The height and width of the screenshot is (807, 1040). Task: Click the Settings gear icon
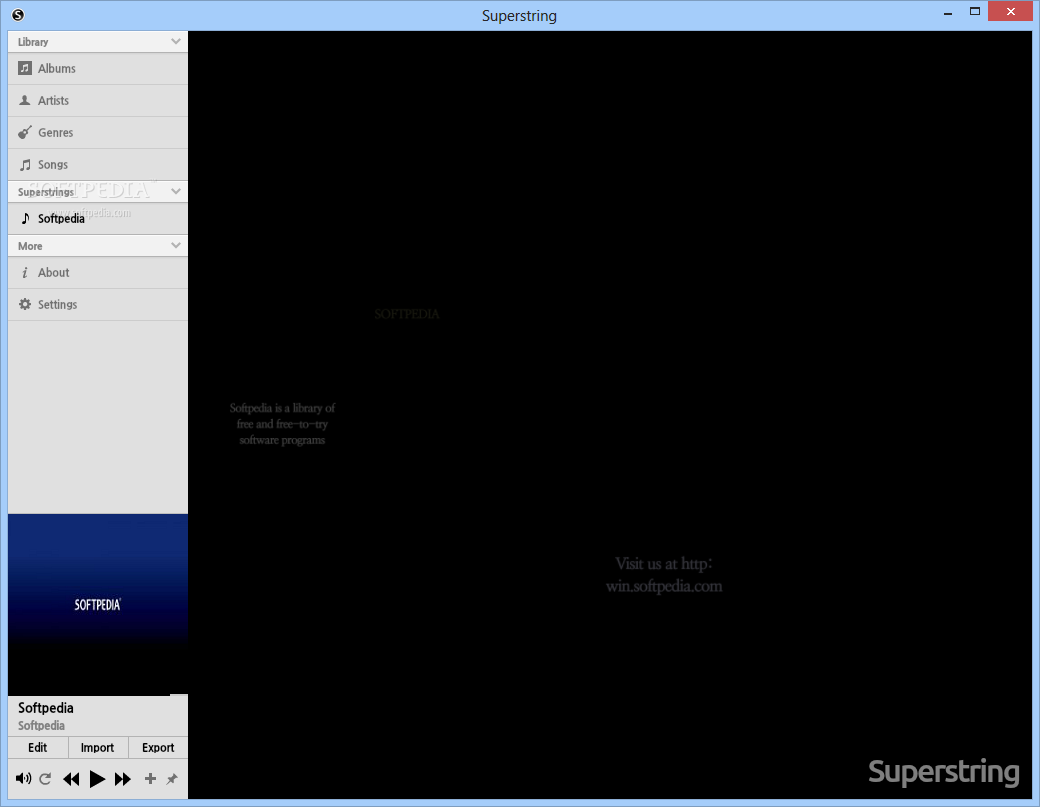click(25, 304)
